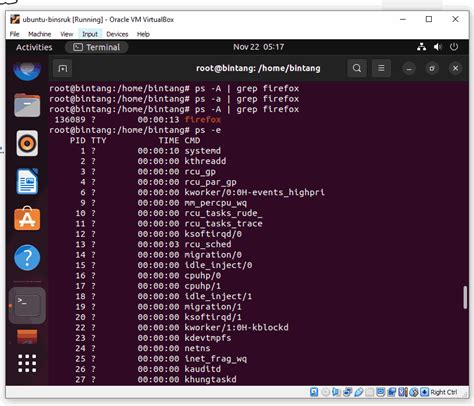
Task: Show Applications grid in the dock
Action: [27, 363]
